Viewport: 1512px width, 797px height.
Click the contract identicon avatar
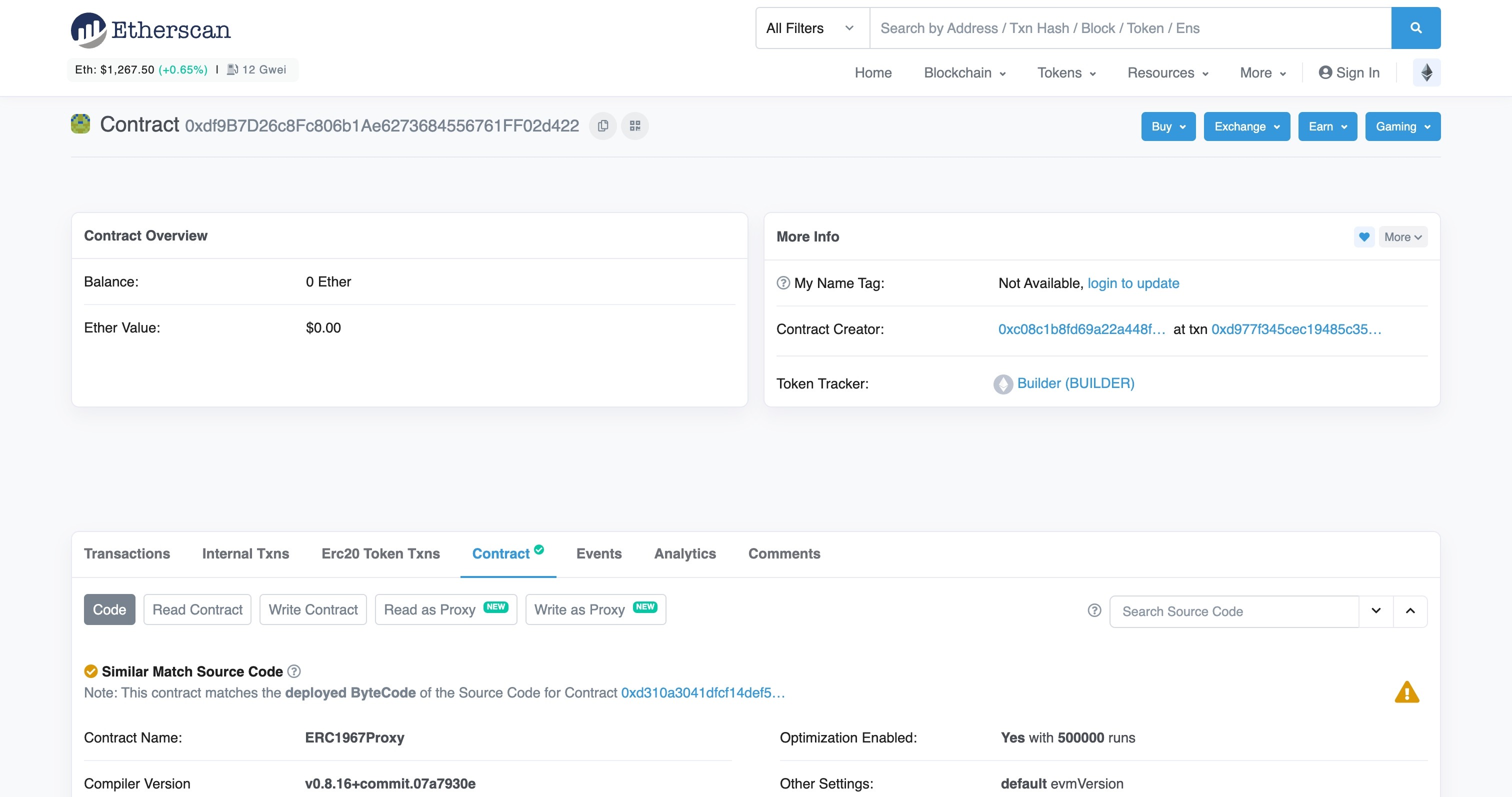(80, 124)
